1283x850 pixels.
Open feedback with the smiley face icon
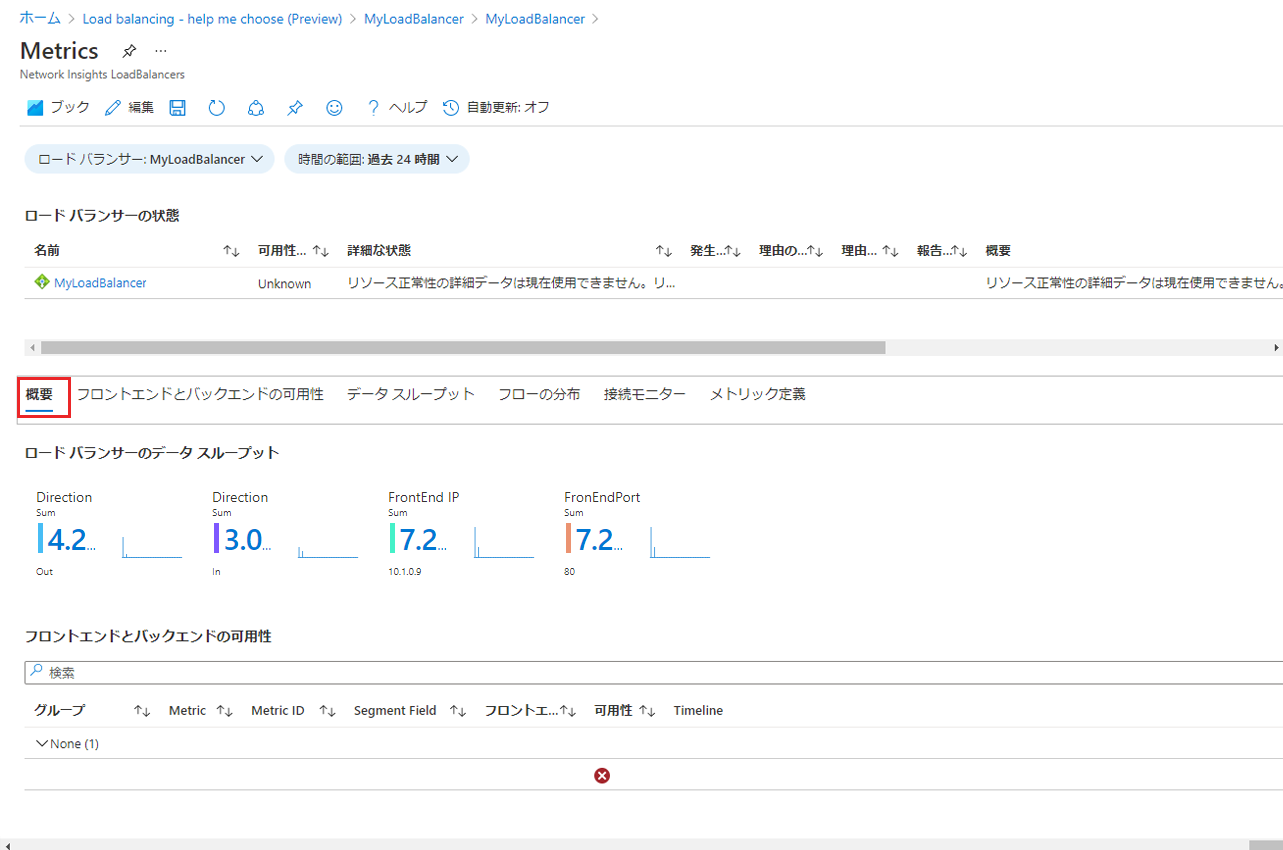coord(334,108)
